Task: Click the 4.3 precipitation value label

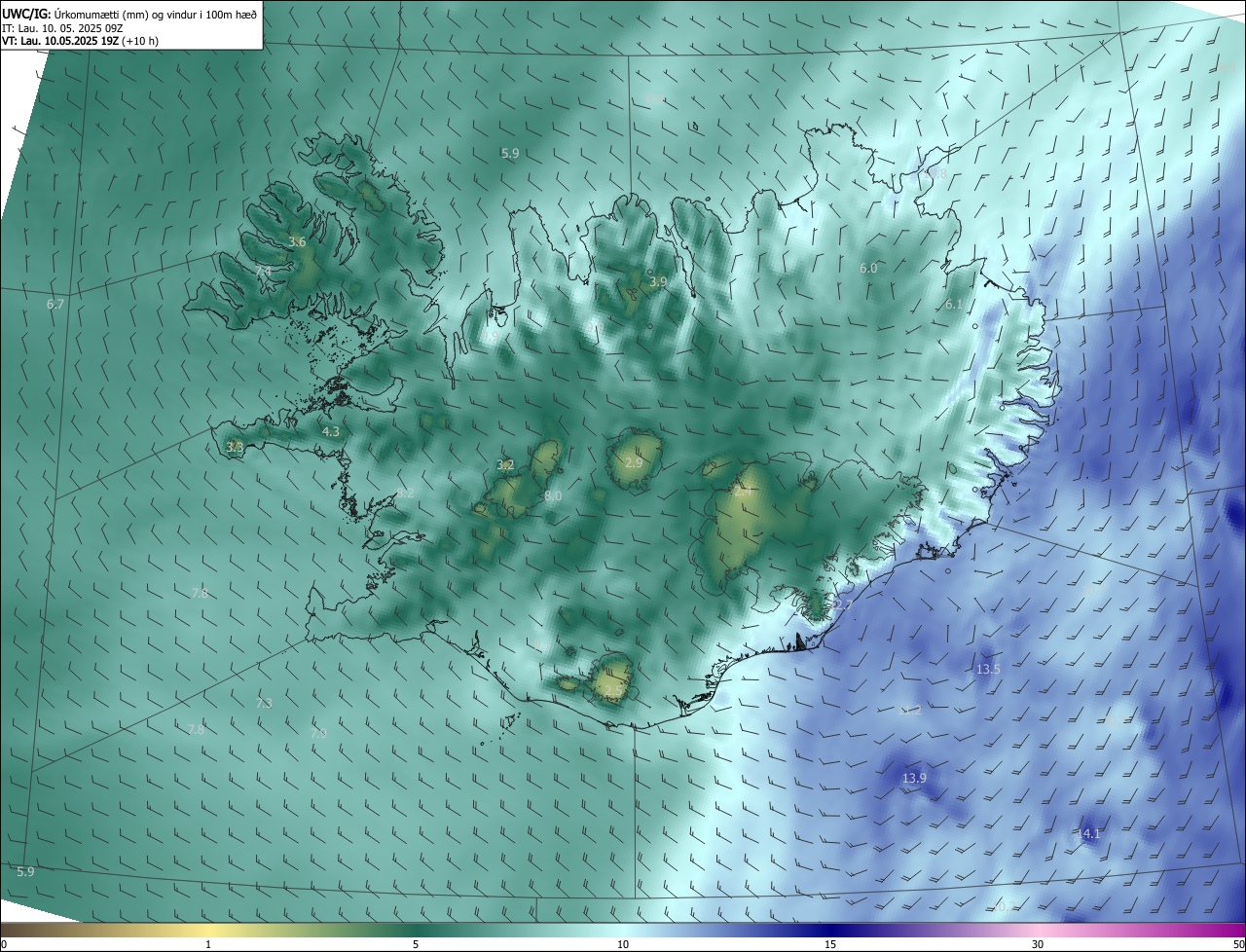Action: (331, 431)
